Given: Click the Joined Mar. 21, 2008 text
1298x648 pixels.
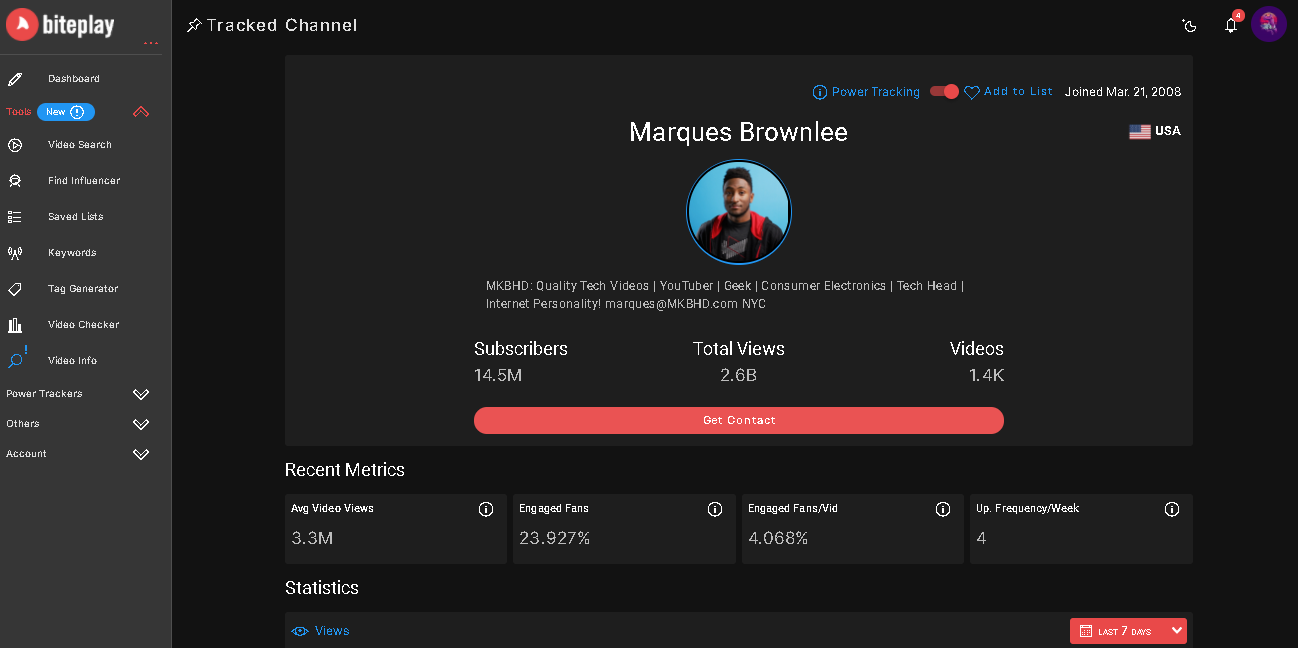Looking at the screenshot, I should pos(1123,92).
